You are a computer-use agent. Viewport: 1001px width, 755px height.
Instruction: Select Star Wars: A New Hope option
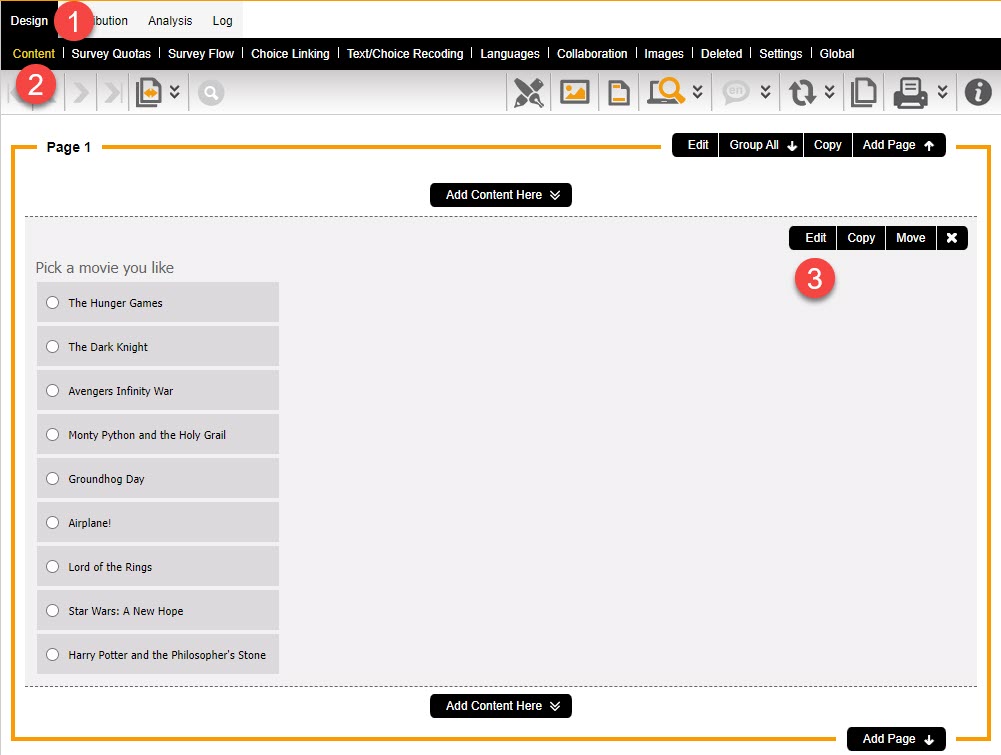pos(52,610)
